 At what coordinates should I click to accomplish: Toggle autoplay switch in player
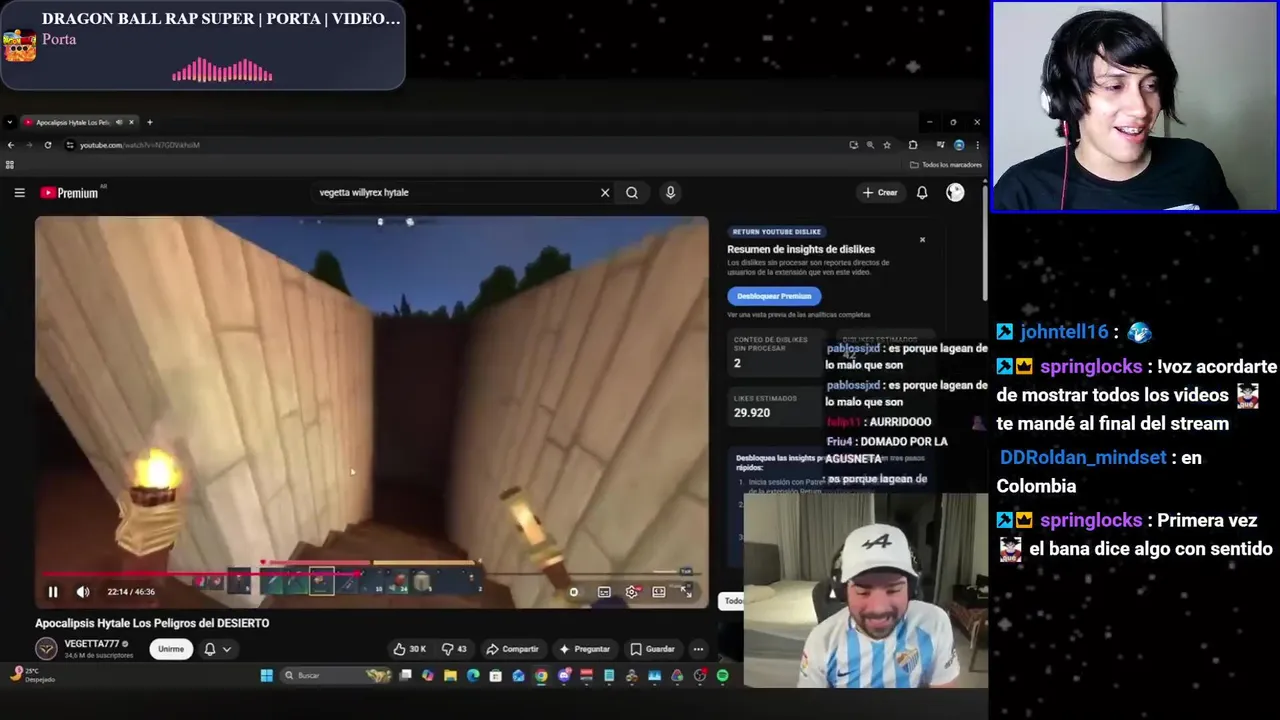[x=574, y=592]
